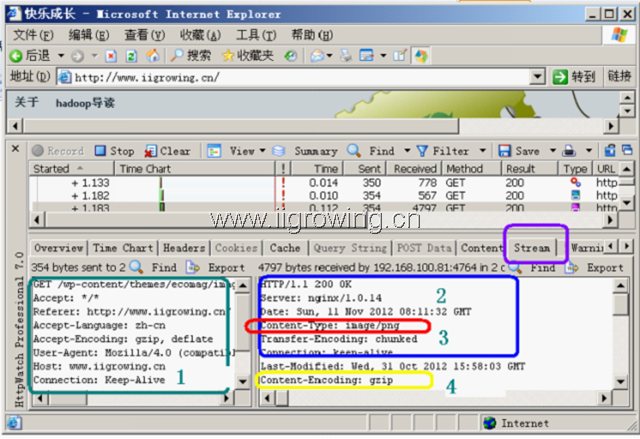The image size is (640, 439).
Task: Click the Print icon in IE toolbar
Action: point(346,56)
